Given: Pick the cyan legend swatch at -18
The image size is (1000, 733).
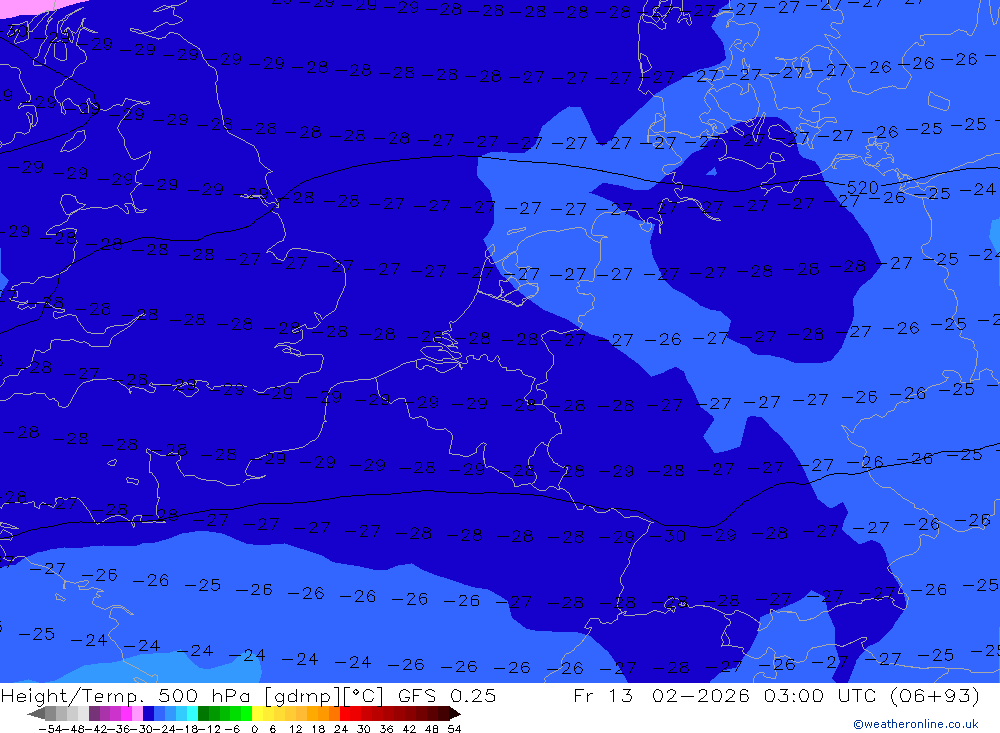Looking at the screenshot, I should click(192, 713).
